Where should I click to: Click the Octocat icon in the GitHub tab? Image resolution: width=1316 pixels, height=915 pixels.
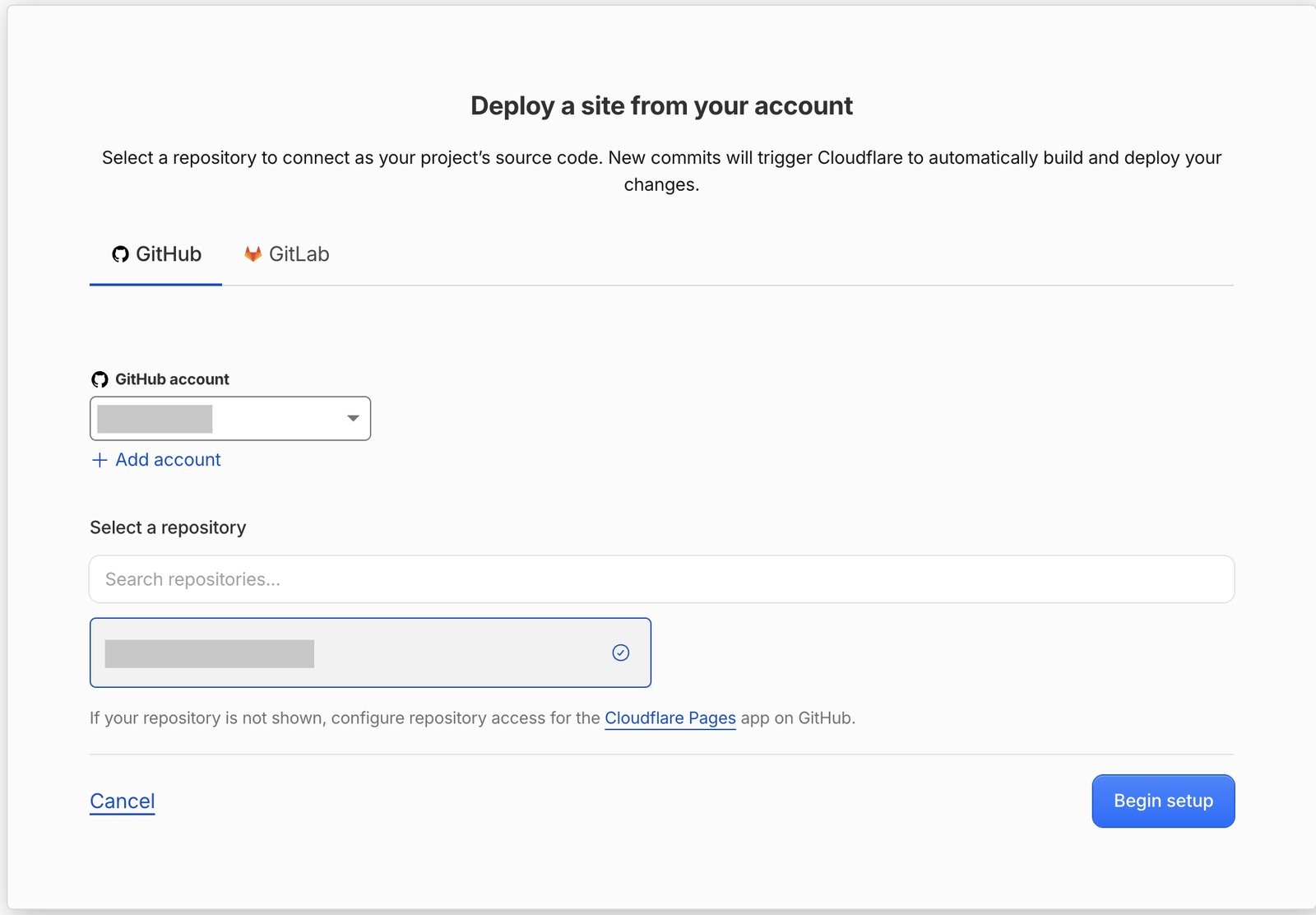(x=121, y=254)
